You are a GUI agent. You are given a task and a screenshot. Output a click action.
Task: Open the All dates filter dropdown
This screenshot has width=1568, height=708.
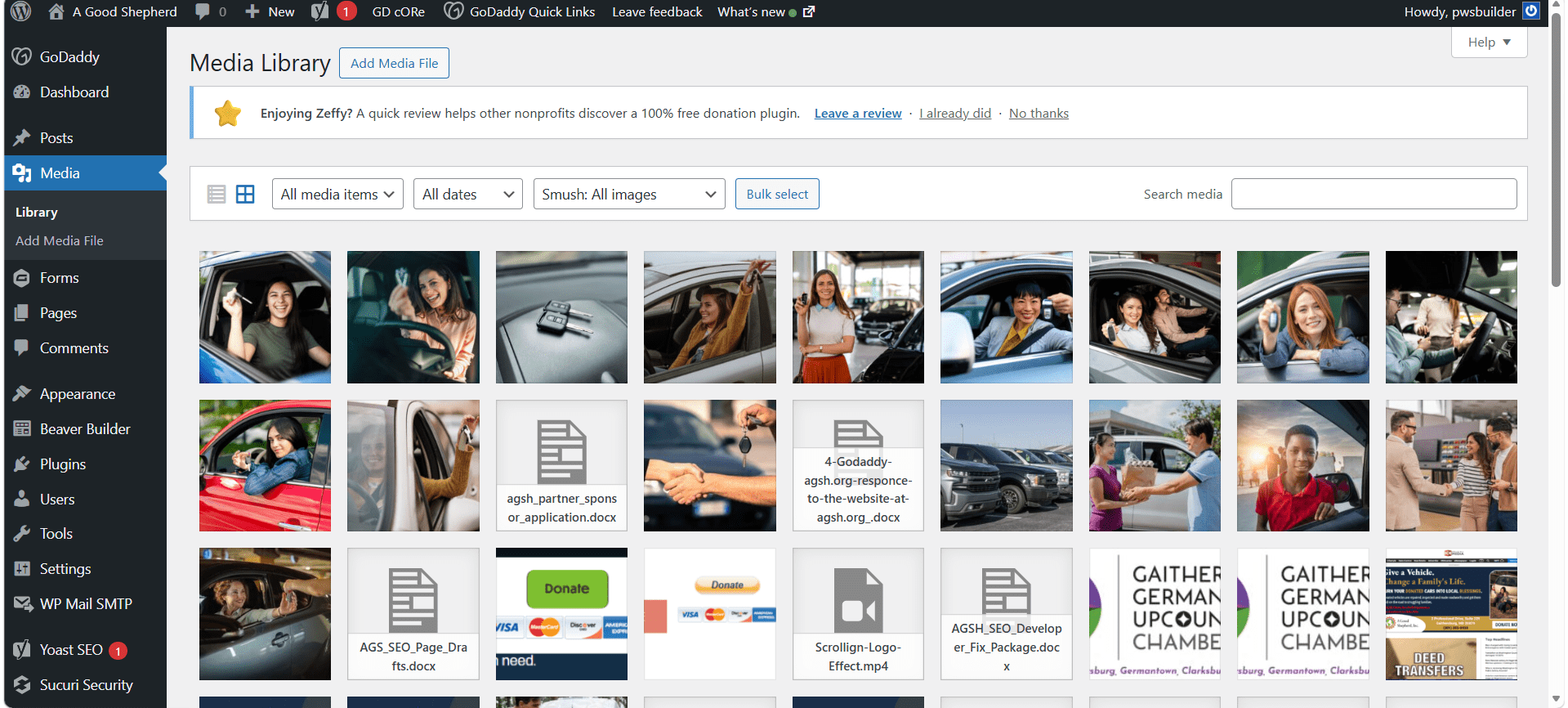tap(468, 194)
